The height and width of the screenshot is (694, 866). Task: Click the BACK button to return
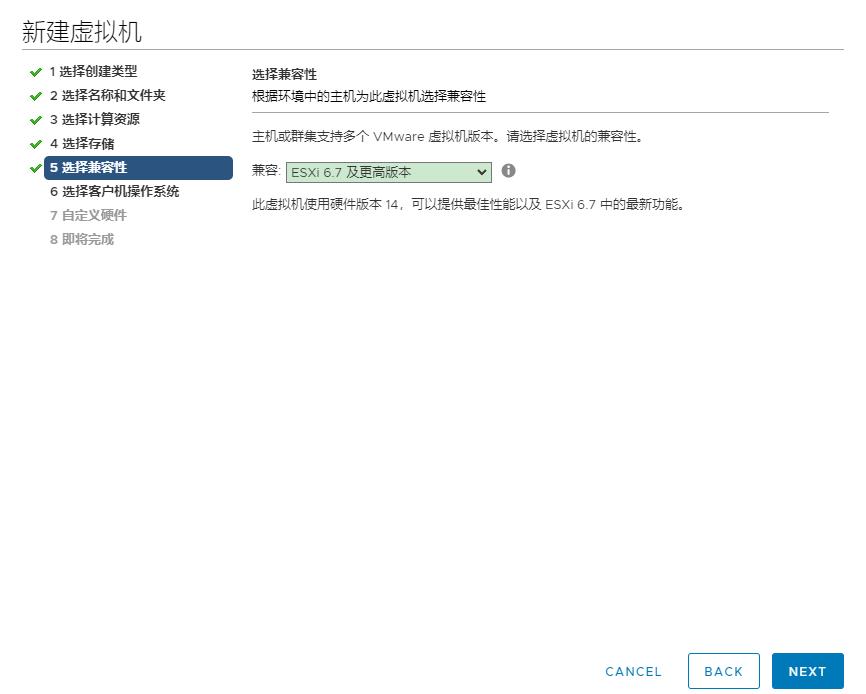tap(724, 671)
